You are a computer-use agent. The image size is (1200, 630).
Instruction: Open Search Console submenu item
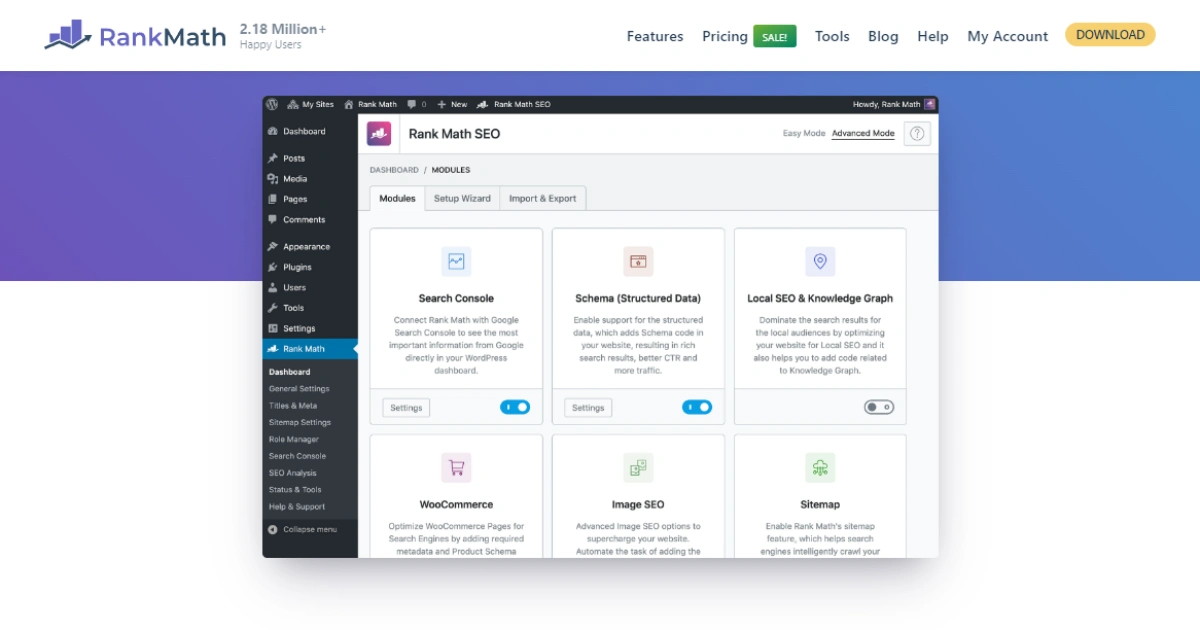pyautogui.click(x=297, y=456)
